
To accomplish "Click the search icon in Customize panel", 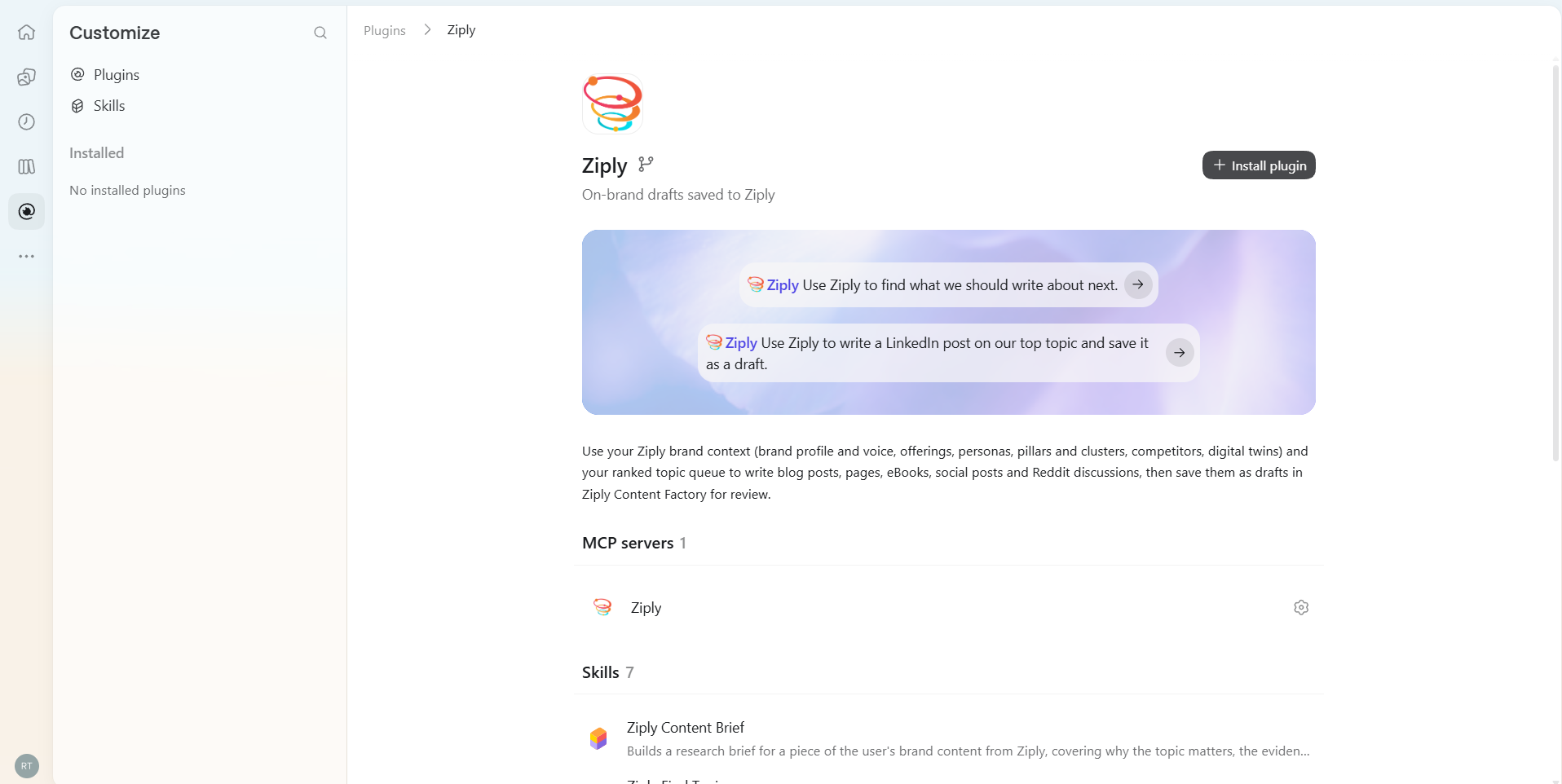I will (x=320, y=33).
